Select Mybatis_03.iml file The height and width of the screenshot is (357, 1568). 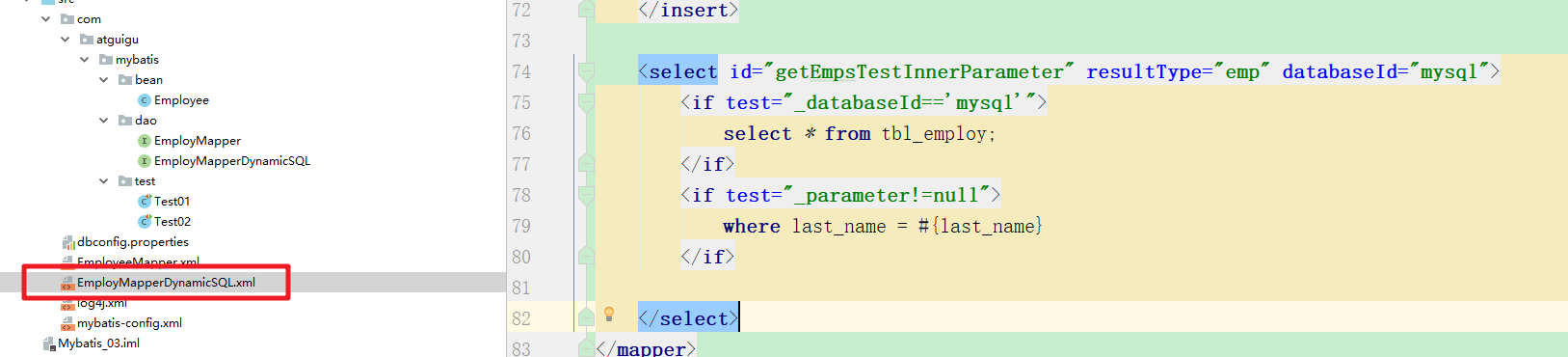tap(98, 343)
